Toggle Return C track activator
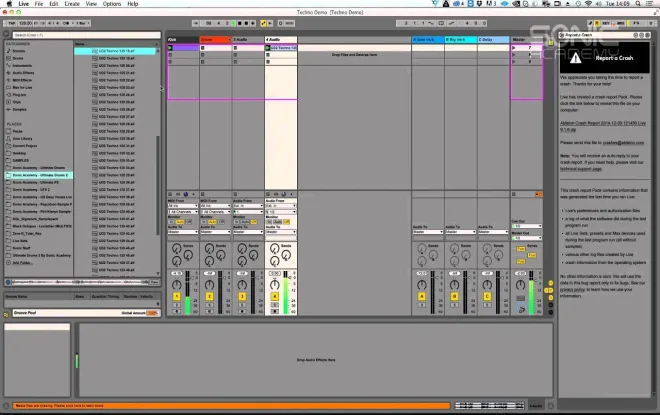660x415 pixels. pyautogui.click(x=487, y=297)
